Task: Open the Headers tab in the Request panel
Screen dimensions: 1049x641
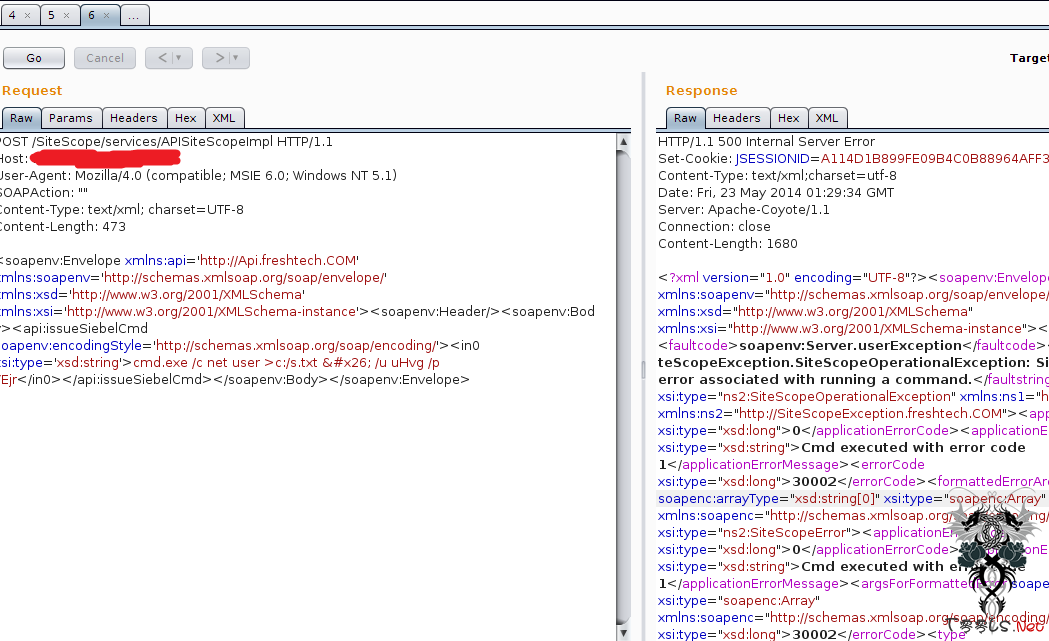Action: (134, 118)
